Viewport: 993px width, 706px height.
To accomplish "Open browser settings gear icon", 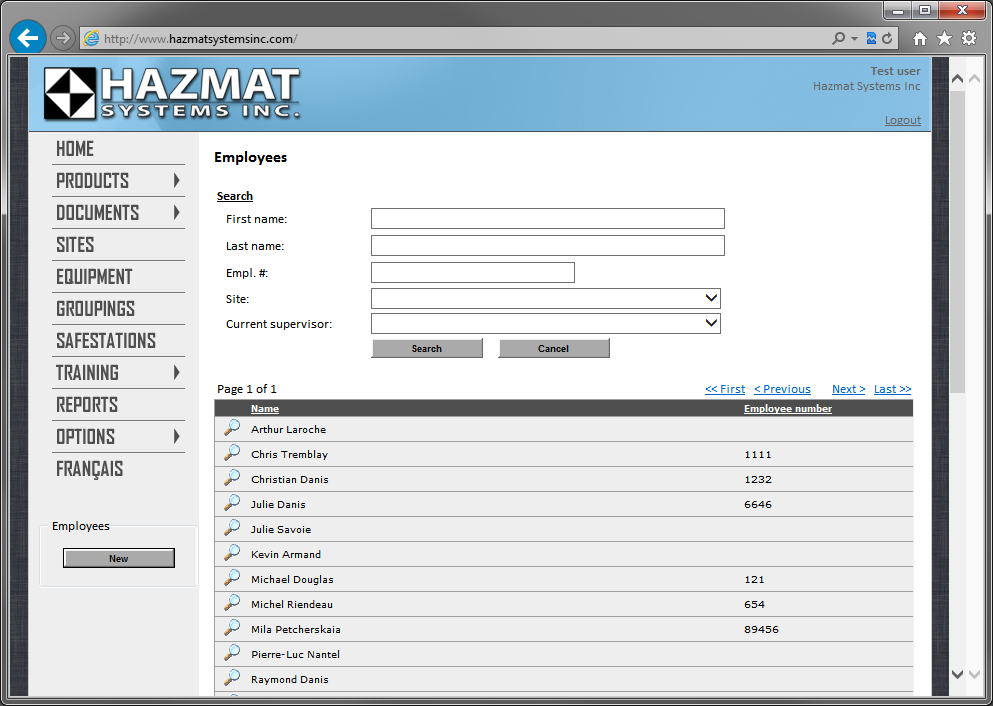I will pos(969,39).
